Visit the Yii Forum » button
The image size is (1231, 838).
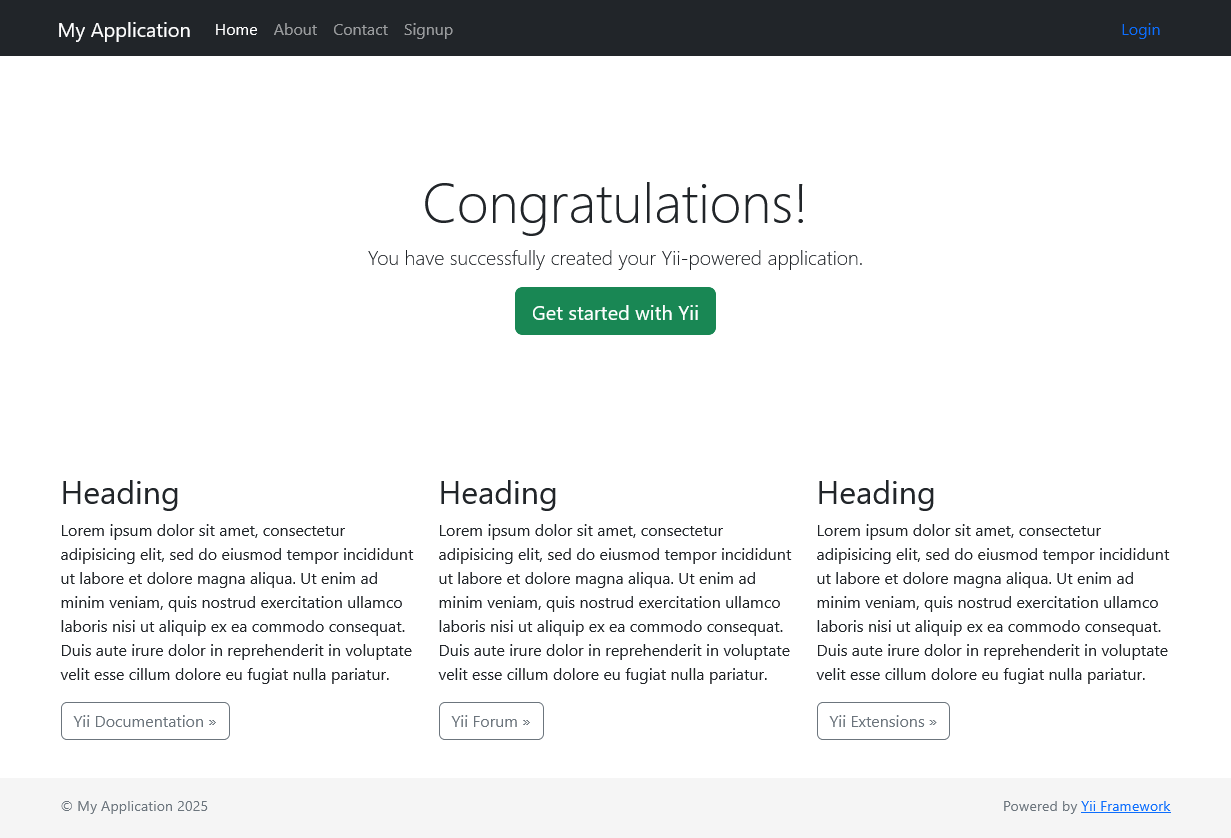(491, 721)
